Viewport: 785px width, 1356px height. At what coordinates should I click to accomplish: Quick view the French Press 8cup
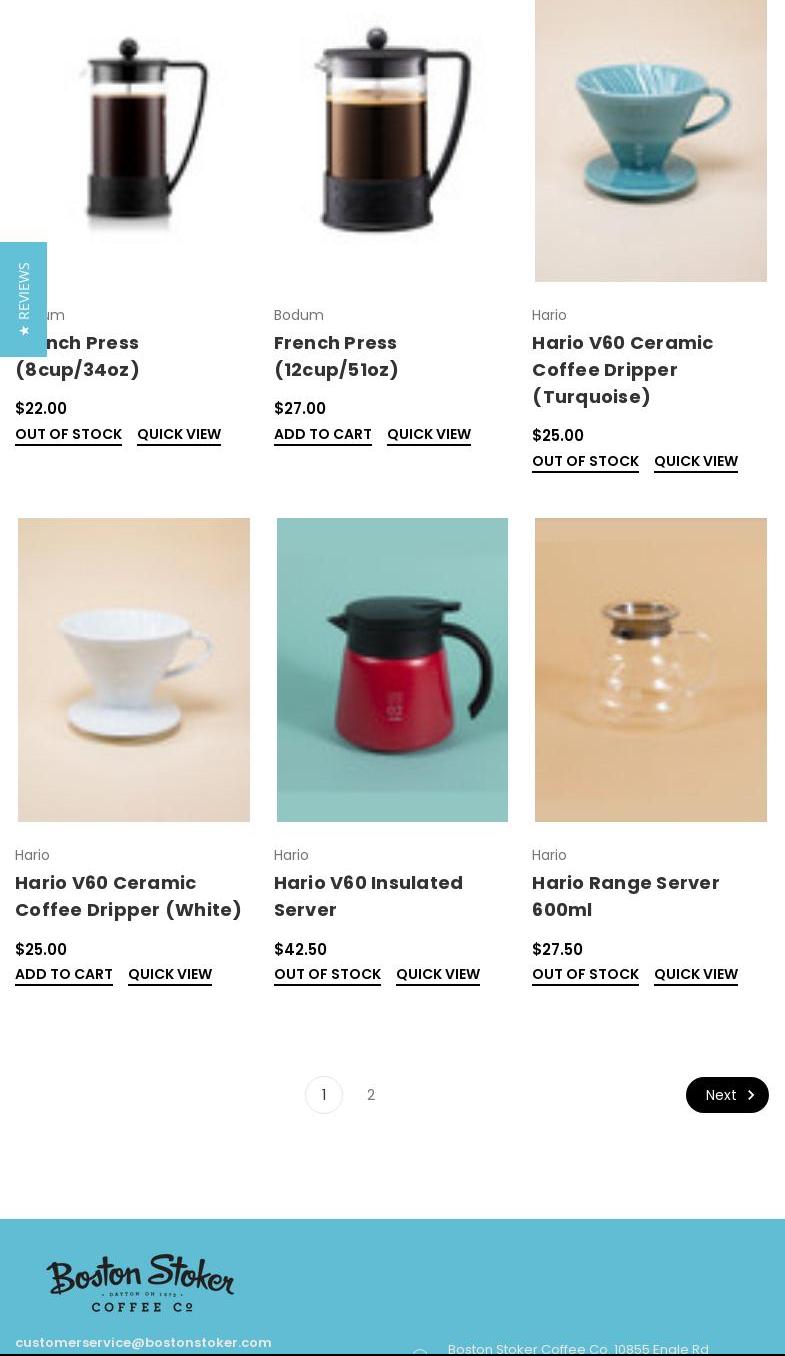click(179, 434)
